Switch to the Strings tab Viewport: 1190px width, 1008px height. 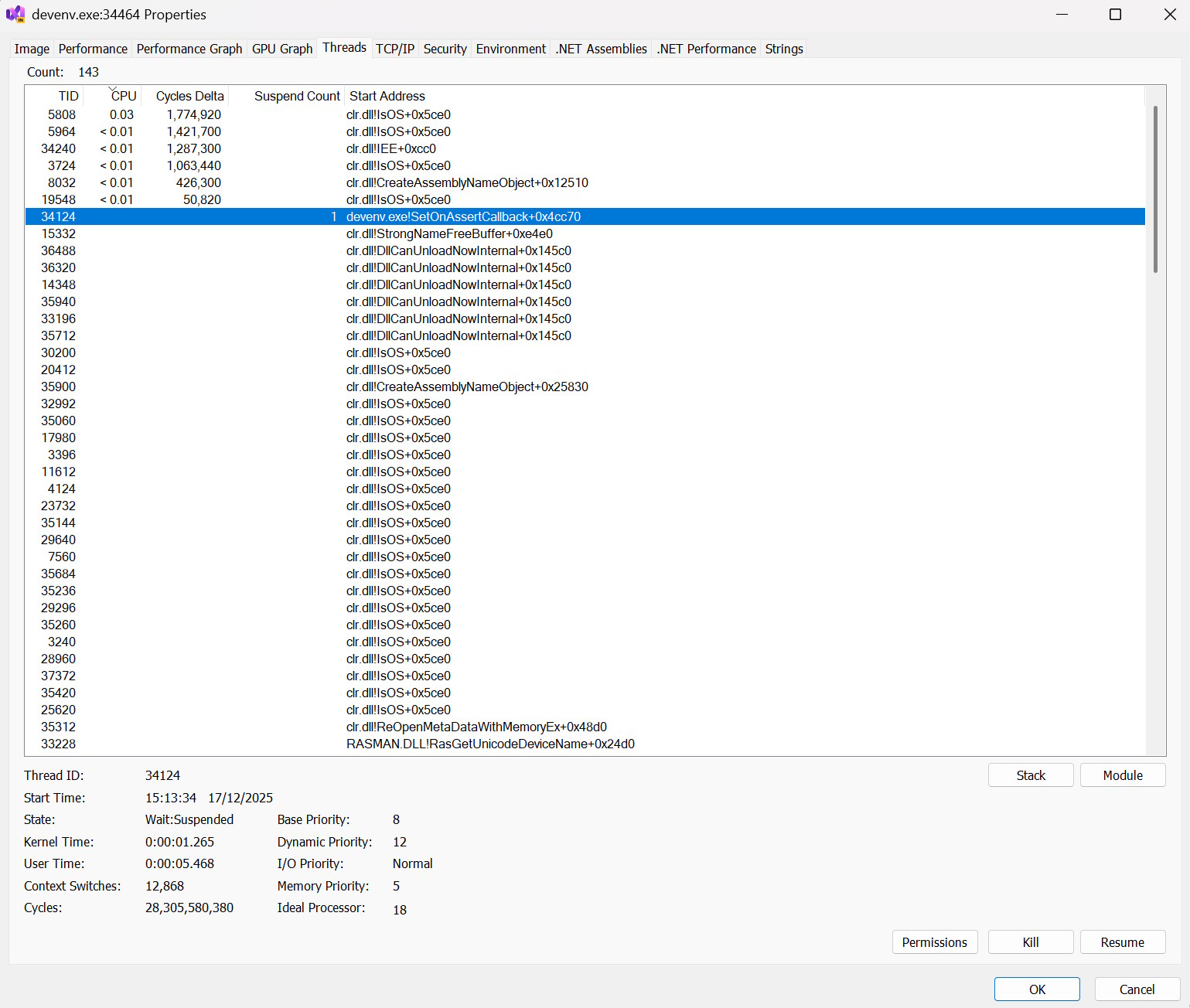click(784, 49)
